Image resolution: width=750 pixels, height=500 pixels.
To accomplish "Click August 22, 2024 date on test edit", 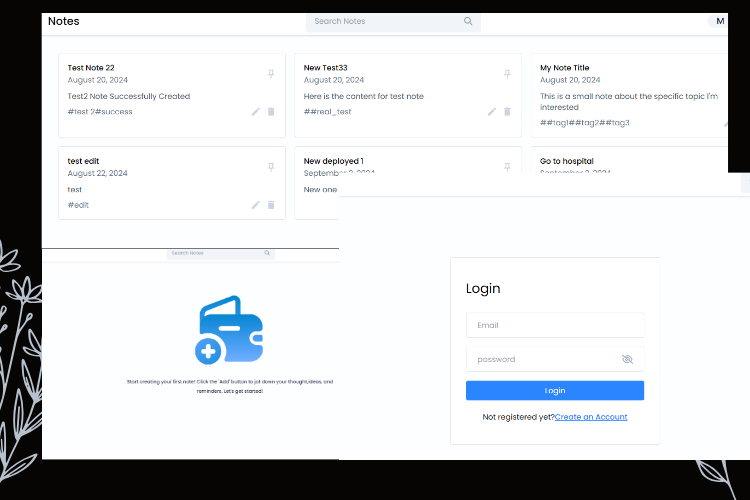I will (x=97, y=173).
